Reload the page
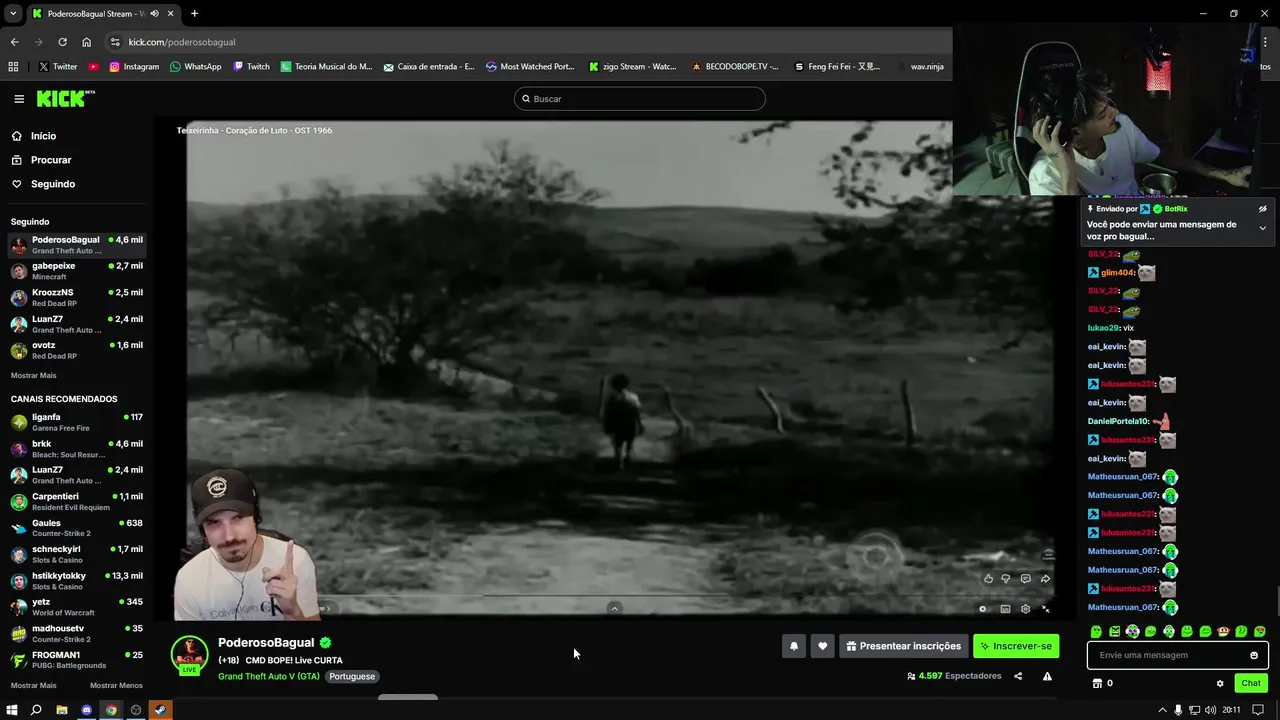Image resolution: width=1280 pixels, height=720 pixels. (62, 42)
